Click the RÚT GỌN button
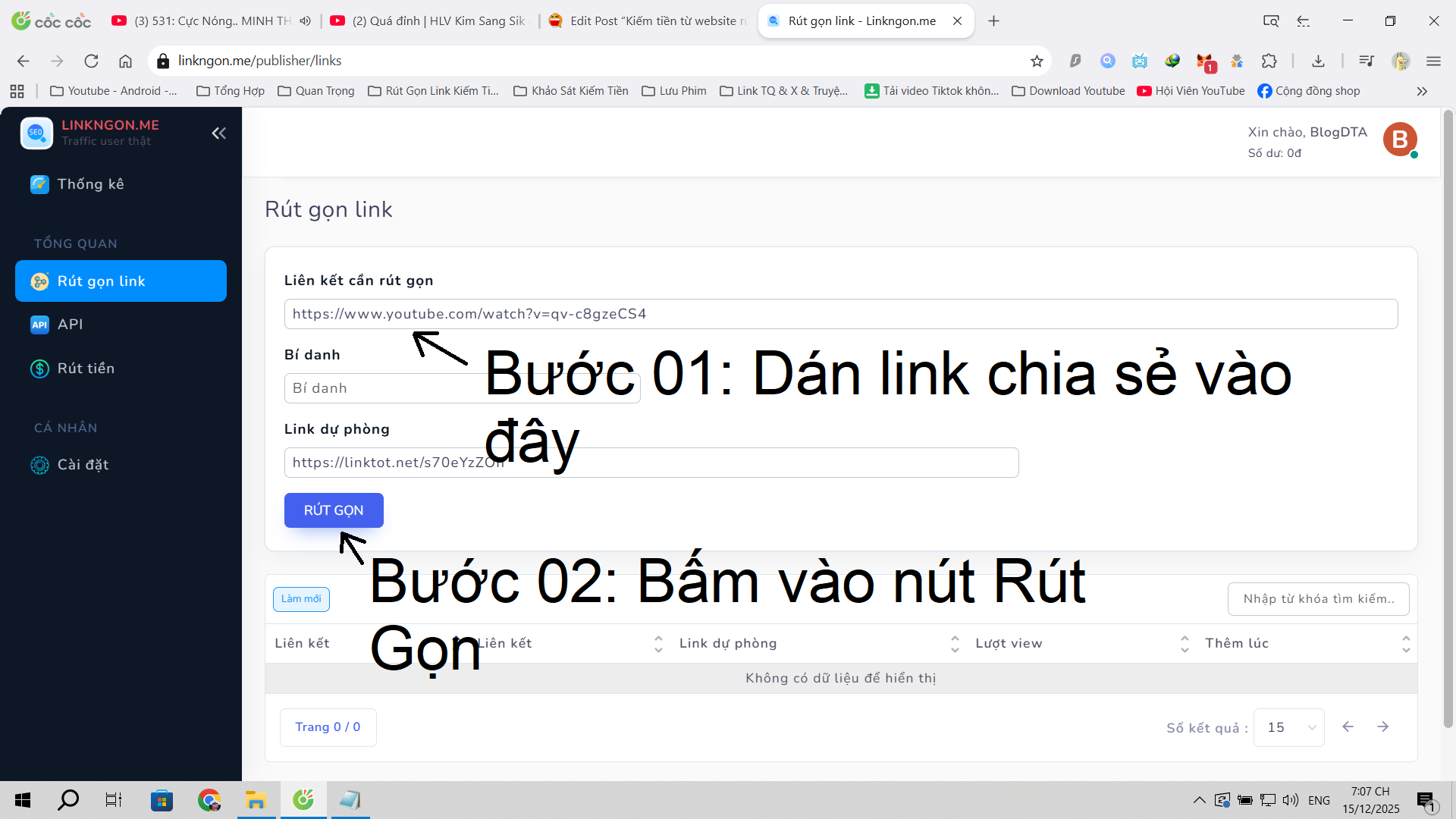The height and width of the screenshot is (819, 1456). coord(334,510)
